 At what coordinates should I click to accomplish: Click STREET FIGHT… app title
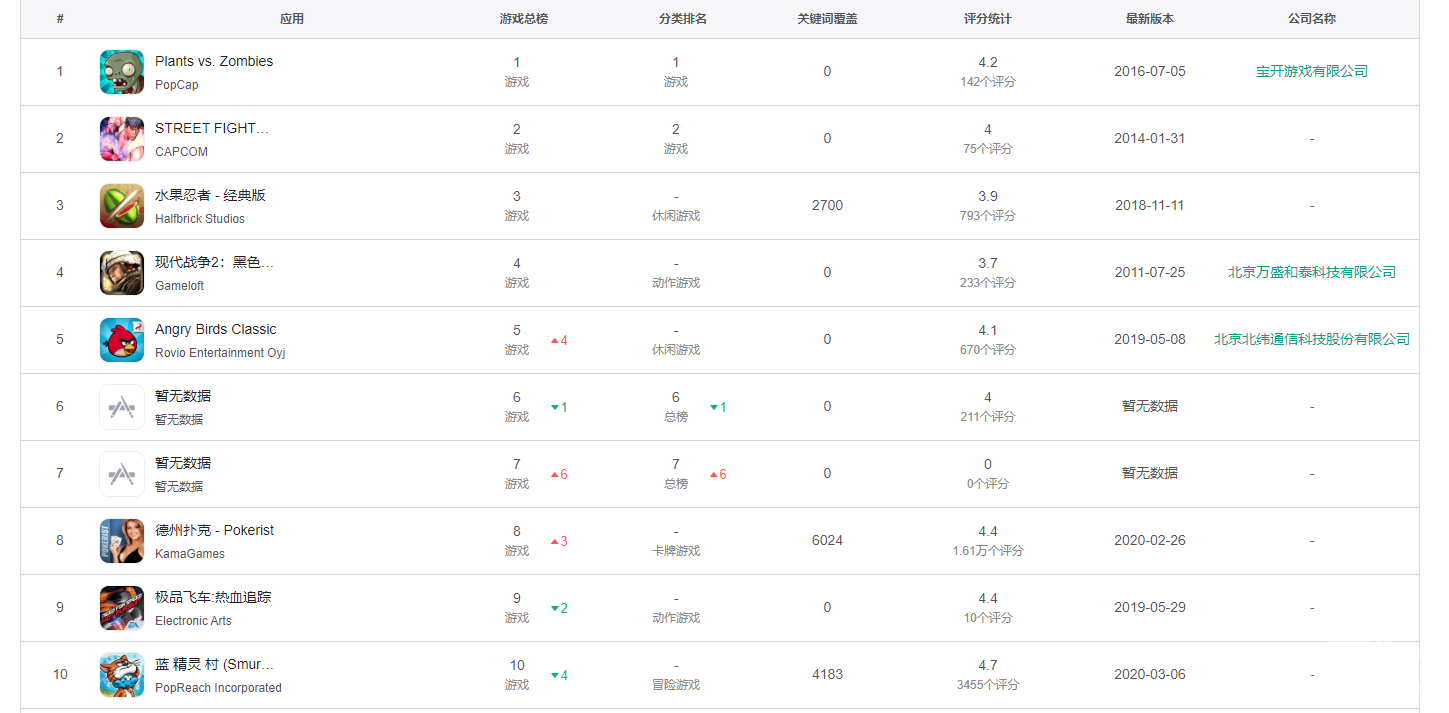click(x=212, y=128)
